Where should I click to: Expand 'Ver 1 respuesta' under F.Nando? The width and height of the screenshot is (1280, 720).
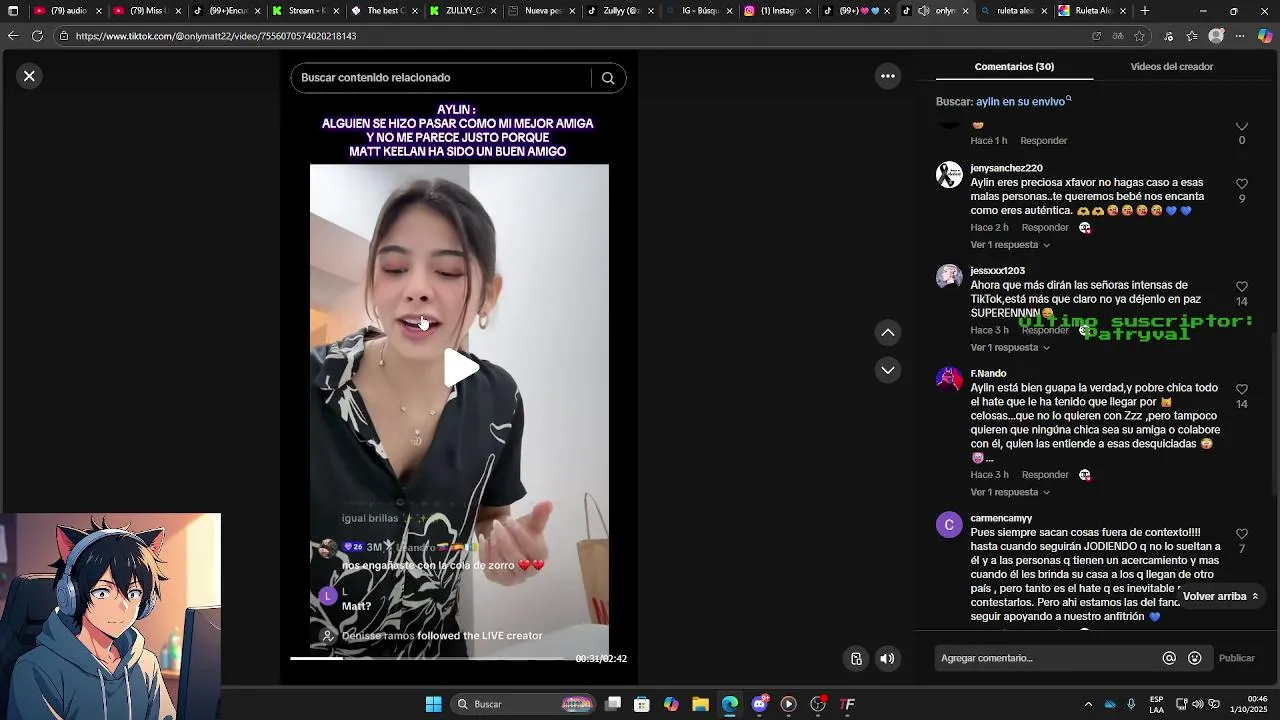coord(1009,493)
